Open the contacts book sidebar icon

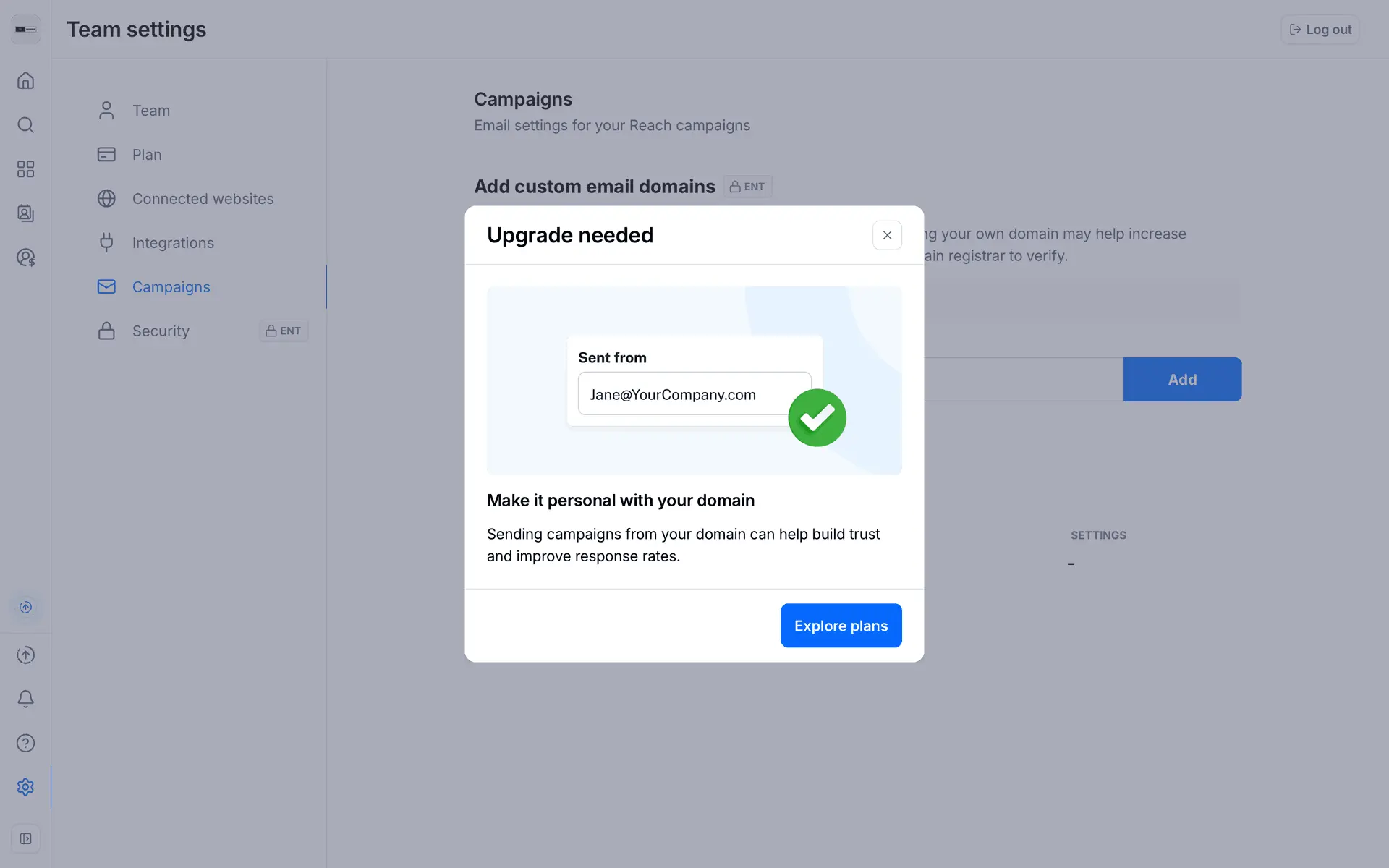coord(25,213)
